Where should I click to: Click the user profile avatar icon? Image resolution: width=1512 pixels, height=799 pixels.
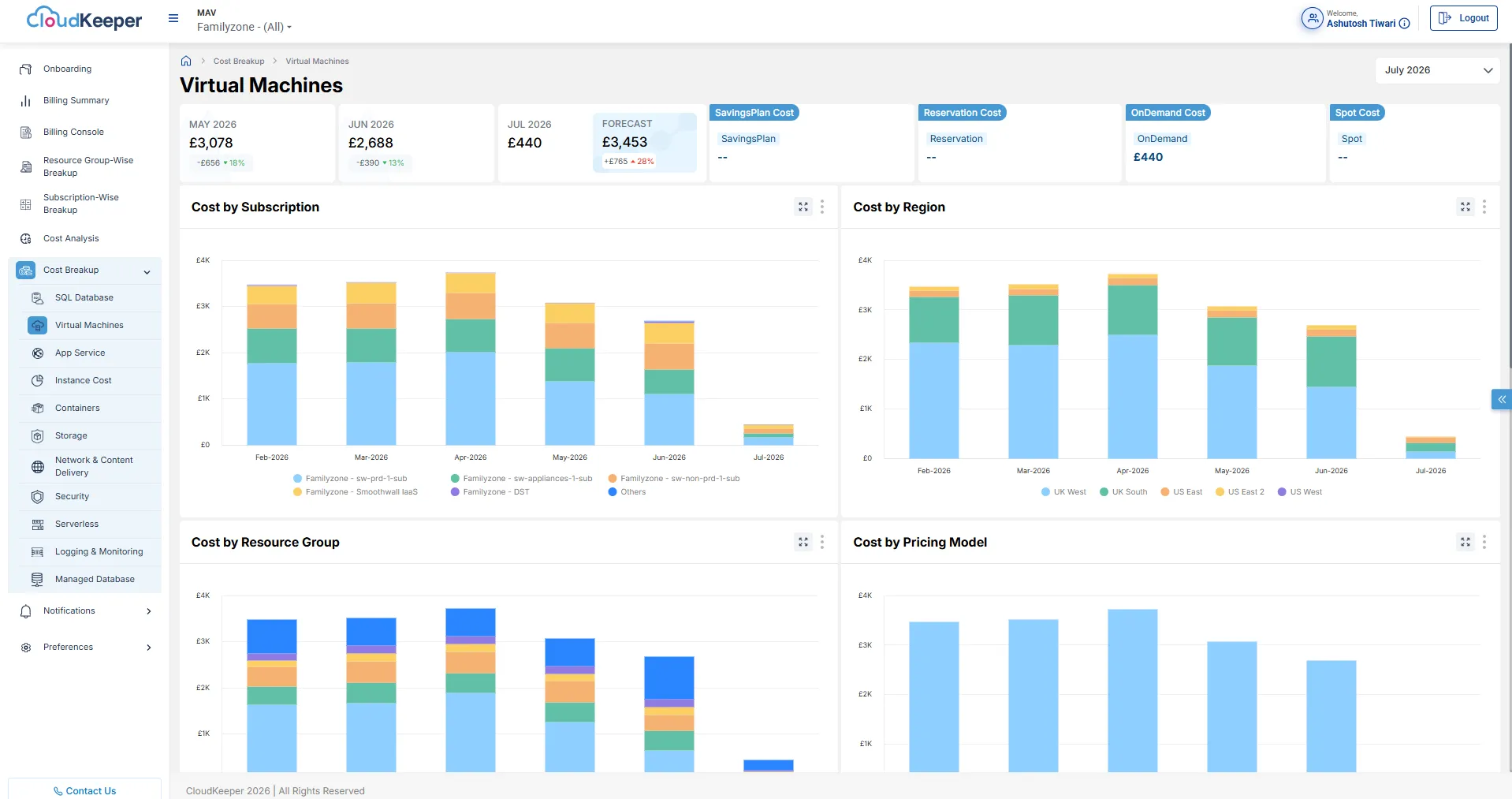(1312, 18)
